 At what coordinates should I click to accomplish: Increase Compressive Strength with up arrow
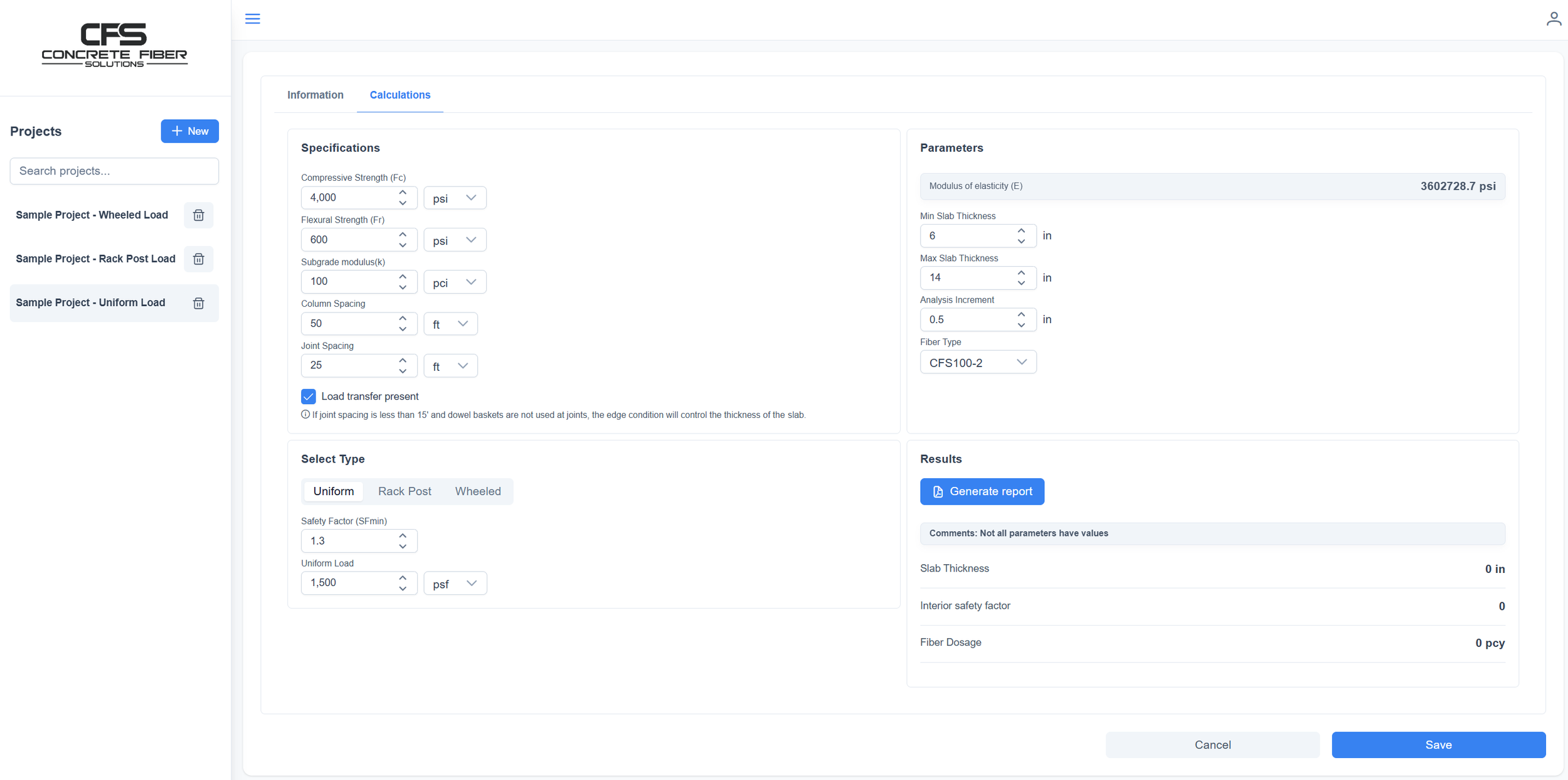403,193
